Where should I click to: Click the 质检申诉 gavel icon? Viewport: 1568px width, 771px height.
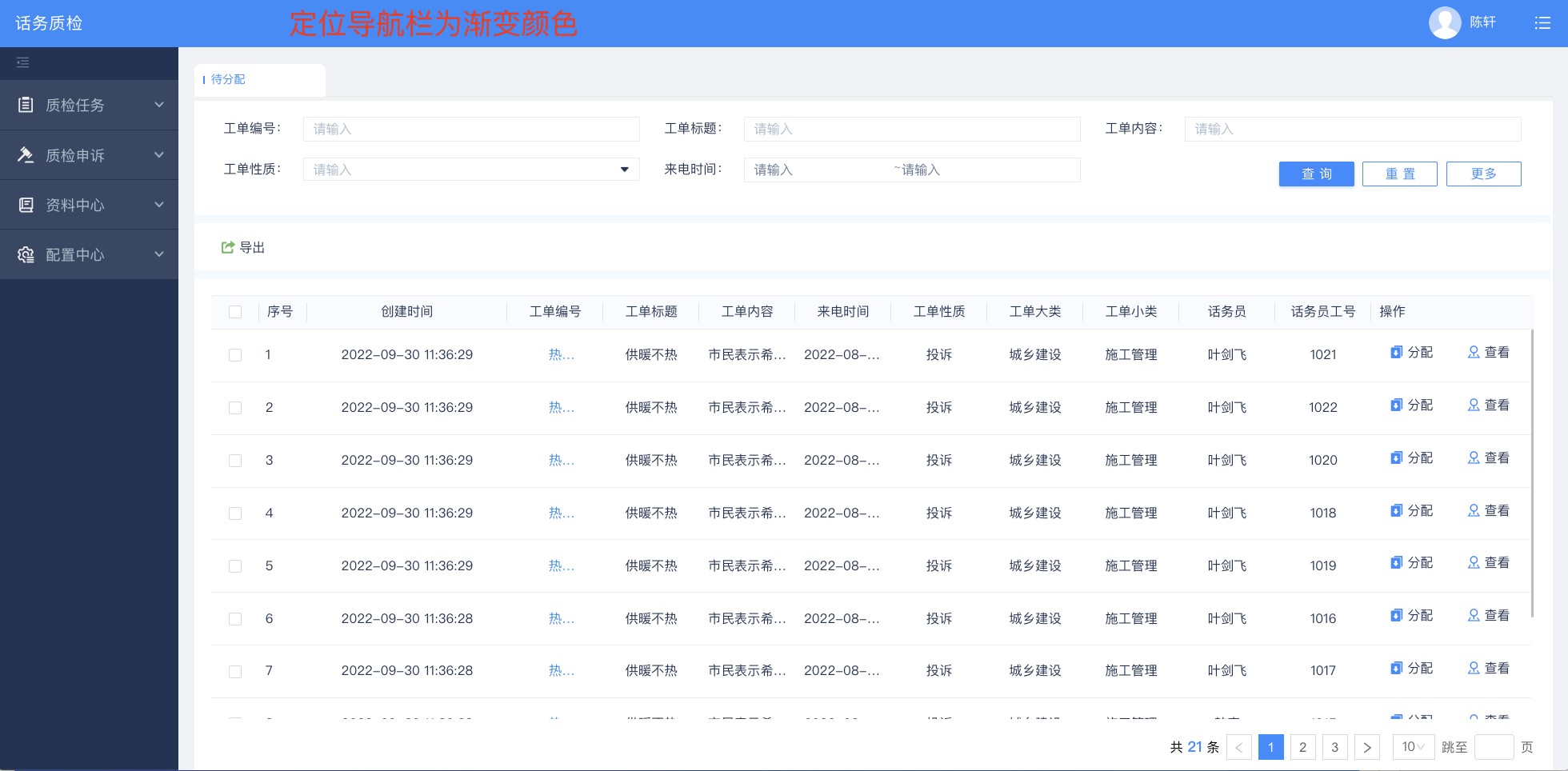[26, 155]
